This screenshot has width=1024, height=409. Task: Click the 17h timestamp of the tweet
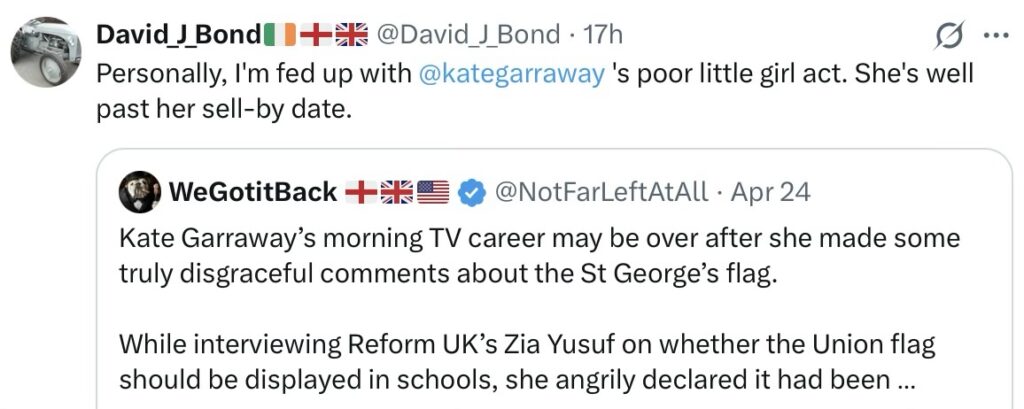603,34
